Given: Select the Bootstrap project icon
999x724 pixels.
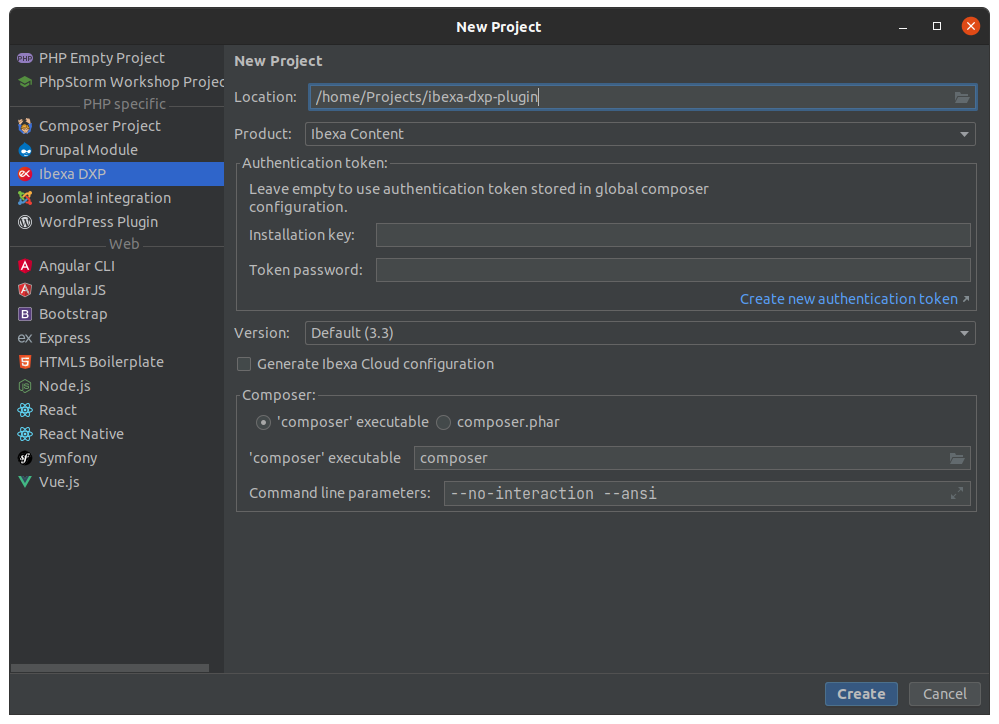Looking at the screenshot, I should pyautogui.click(x=73, y=313).
